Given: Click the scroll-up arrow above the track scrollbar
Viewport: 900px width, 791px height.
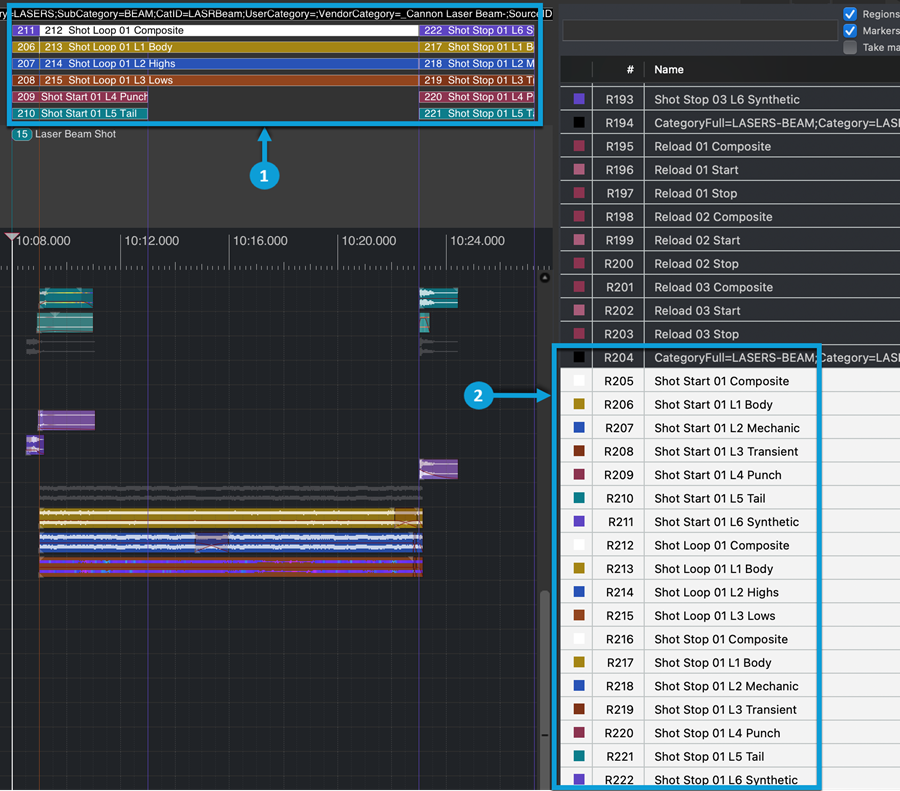Looking at the screenshot, I should 545,278.
